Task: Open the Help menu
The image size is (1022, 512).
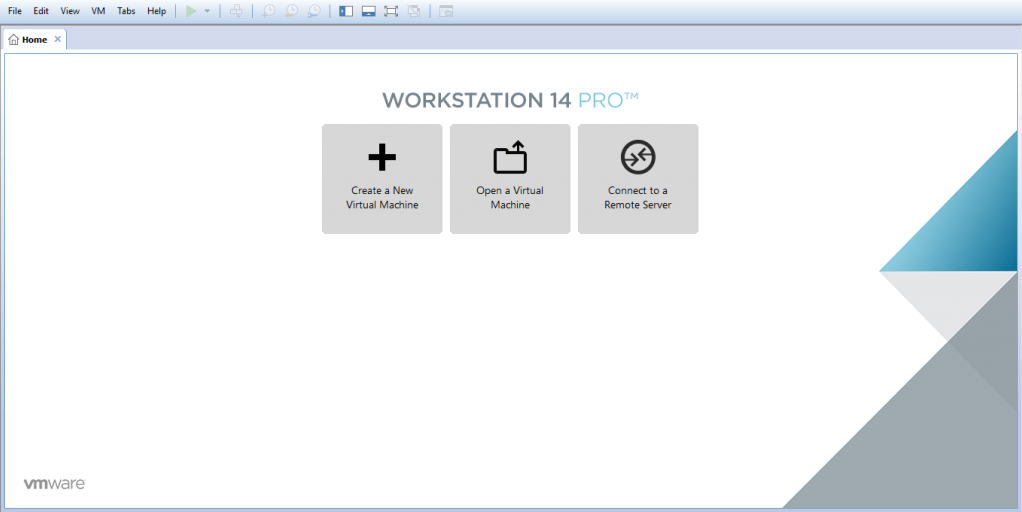Action: point(156,11)
